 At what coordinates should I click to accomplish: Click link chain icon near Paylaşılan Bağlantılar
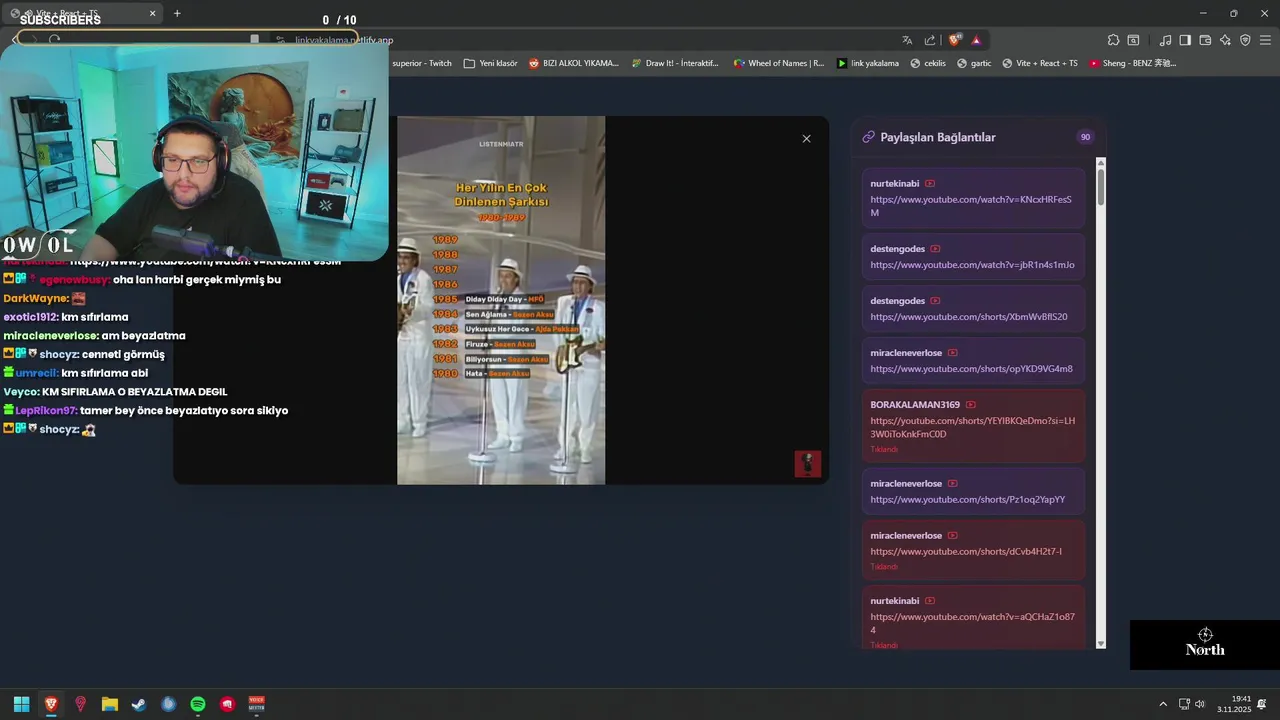868,137
